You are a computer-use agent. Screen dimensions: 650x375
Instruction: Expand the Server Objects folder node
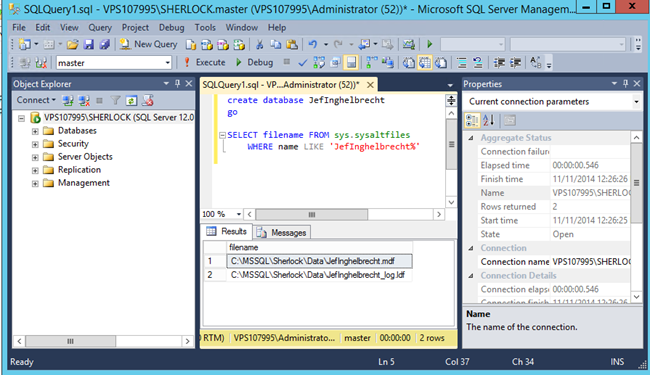35,157
